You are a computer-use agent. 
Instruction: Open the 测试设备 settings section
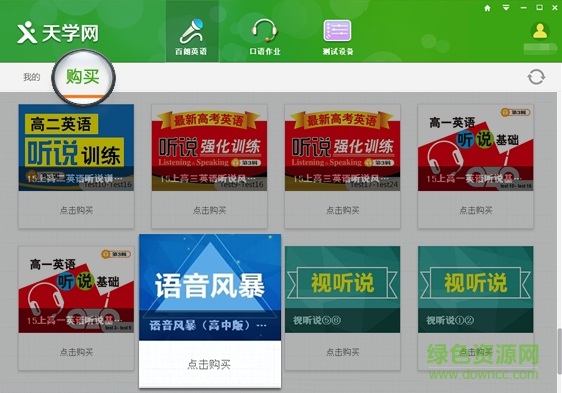click(338, 37)
